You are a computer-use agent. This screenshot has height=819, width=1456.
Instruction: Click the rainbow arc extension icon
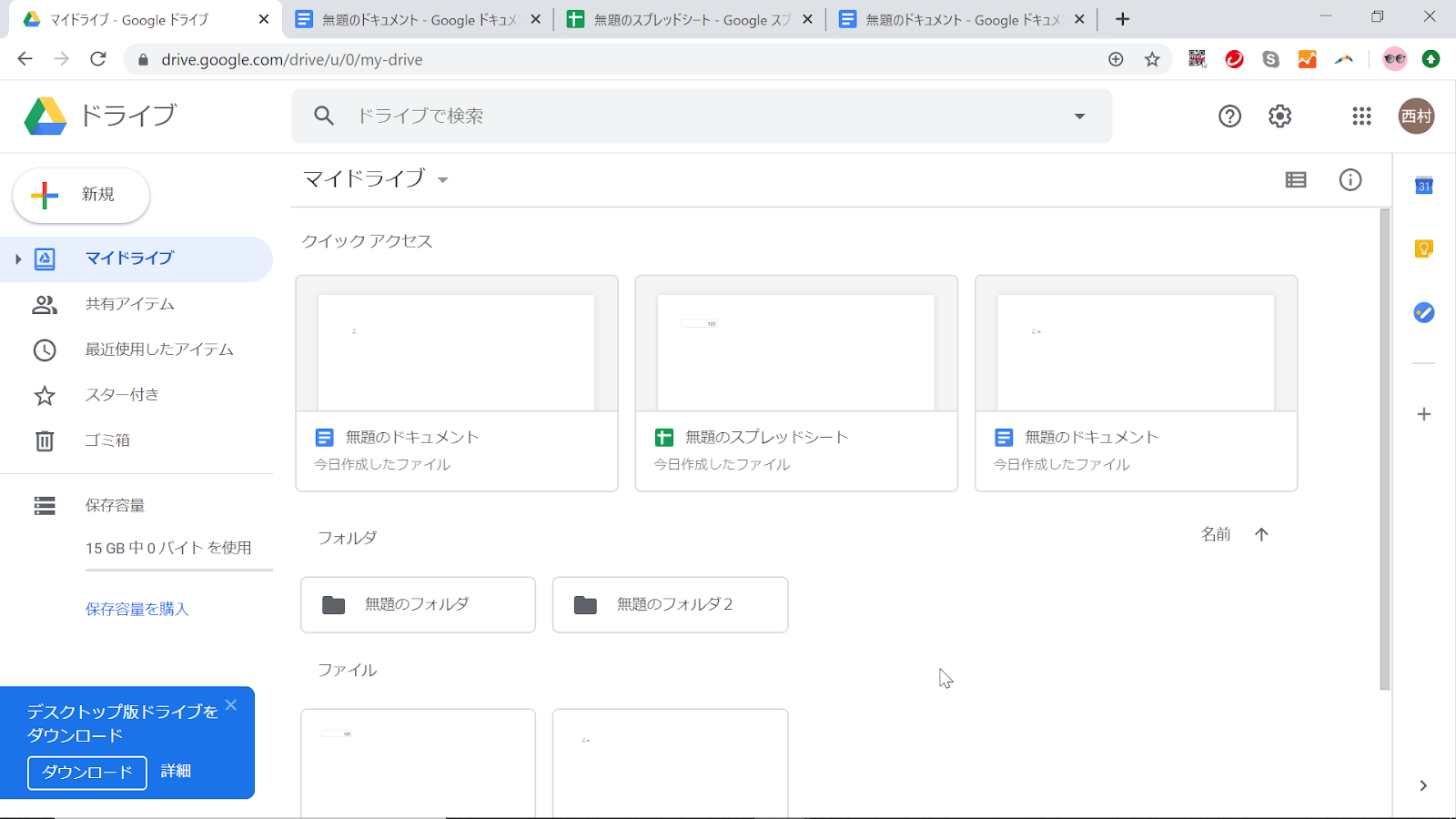click(x=1344, y=59)
